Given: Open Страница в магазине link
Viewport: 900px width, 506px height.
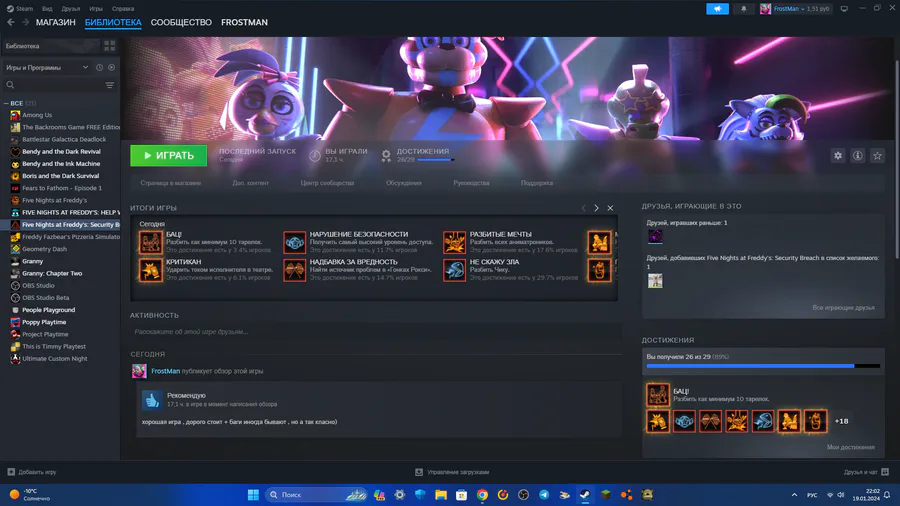Looking at the screenshot, I should pyautogui.click(x=170, y=183).
